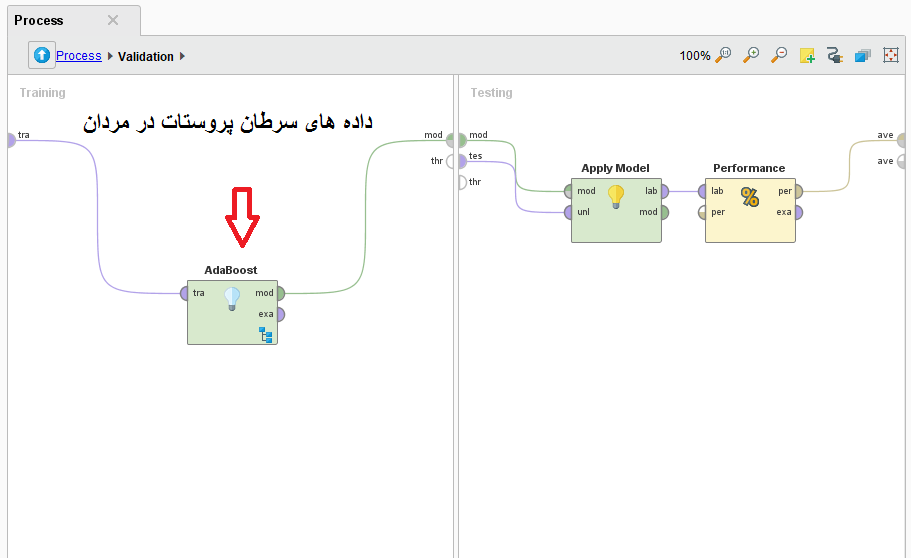Click the auto-wire connect ports plug icon
The width and height of the screenshot is (911, 558).
pyautogui.click(x=834, y=56)
